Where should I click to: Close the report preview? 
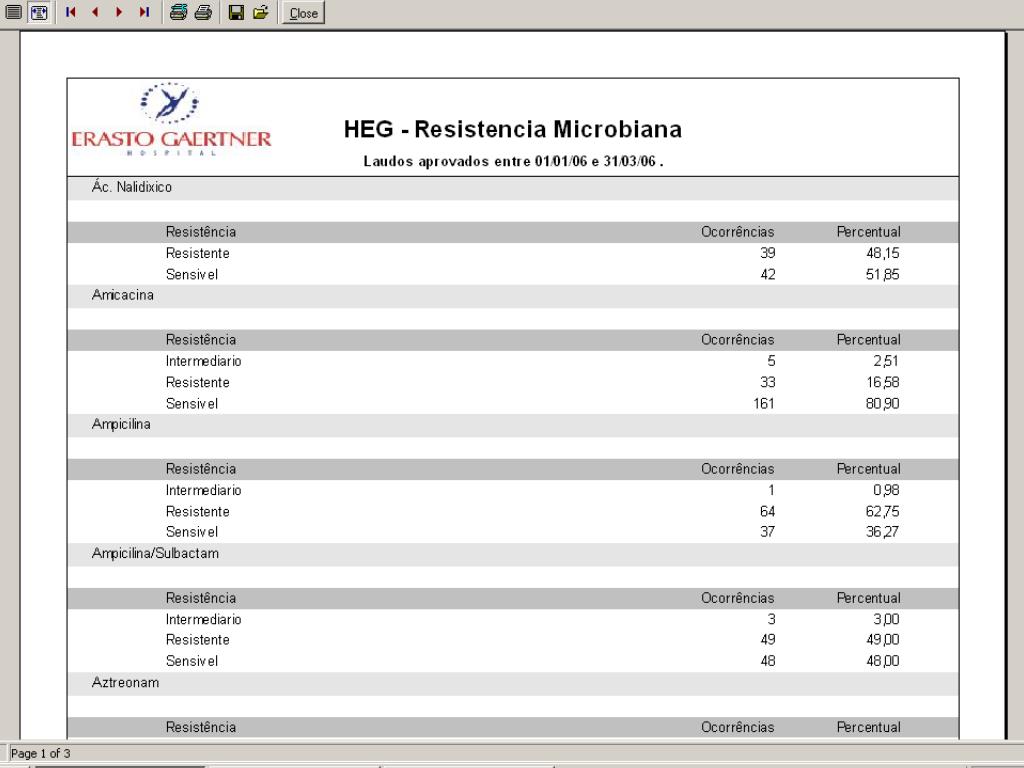(303, 13)
